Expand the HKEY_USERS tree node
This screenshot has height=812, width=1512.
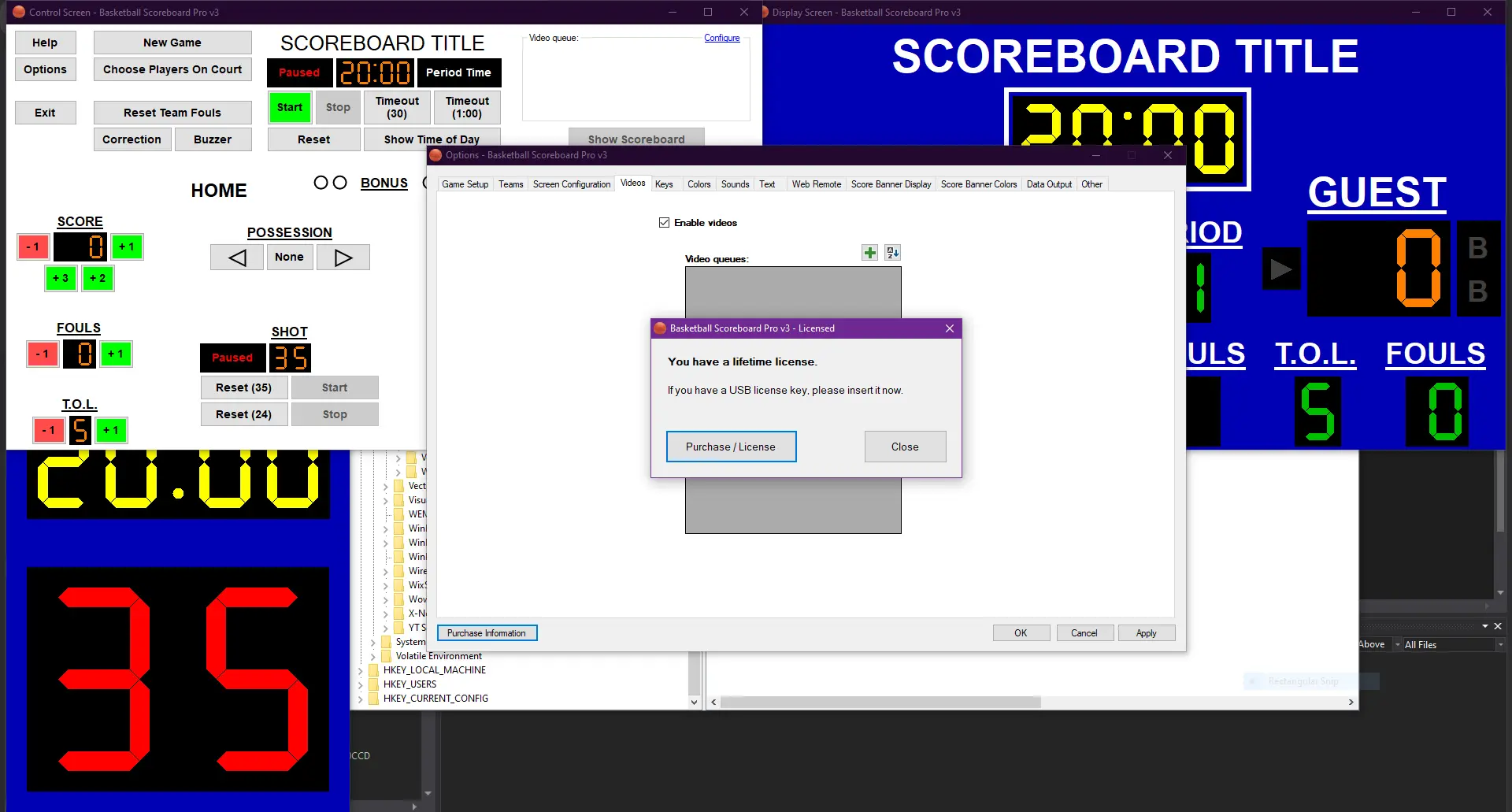click(x=361, y=685)
